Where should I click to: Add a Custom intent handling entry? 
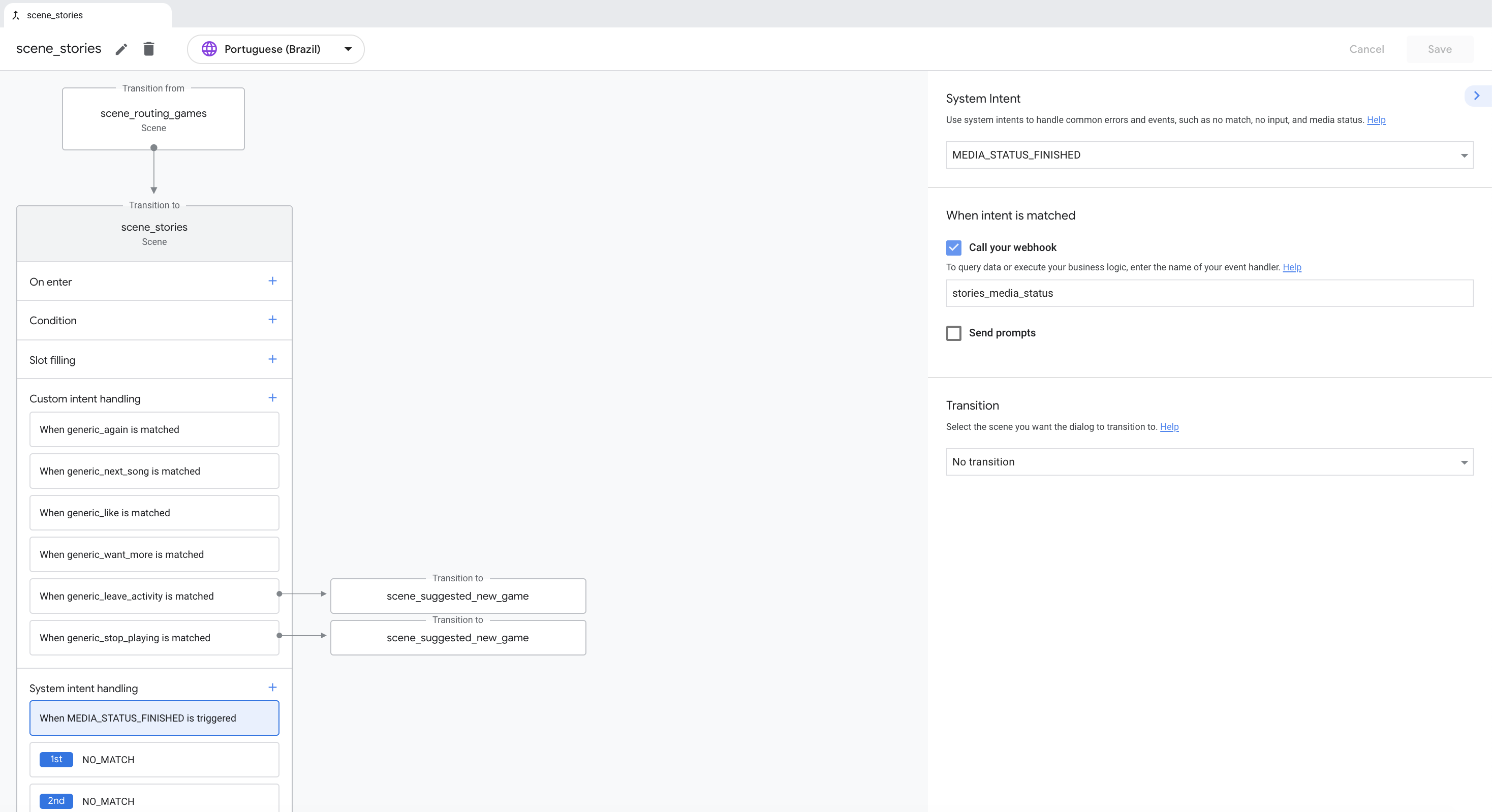[x=272, y=398]
